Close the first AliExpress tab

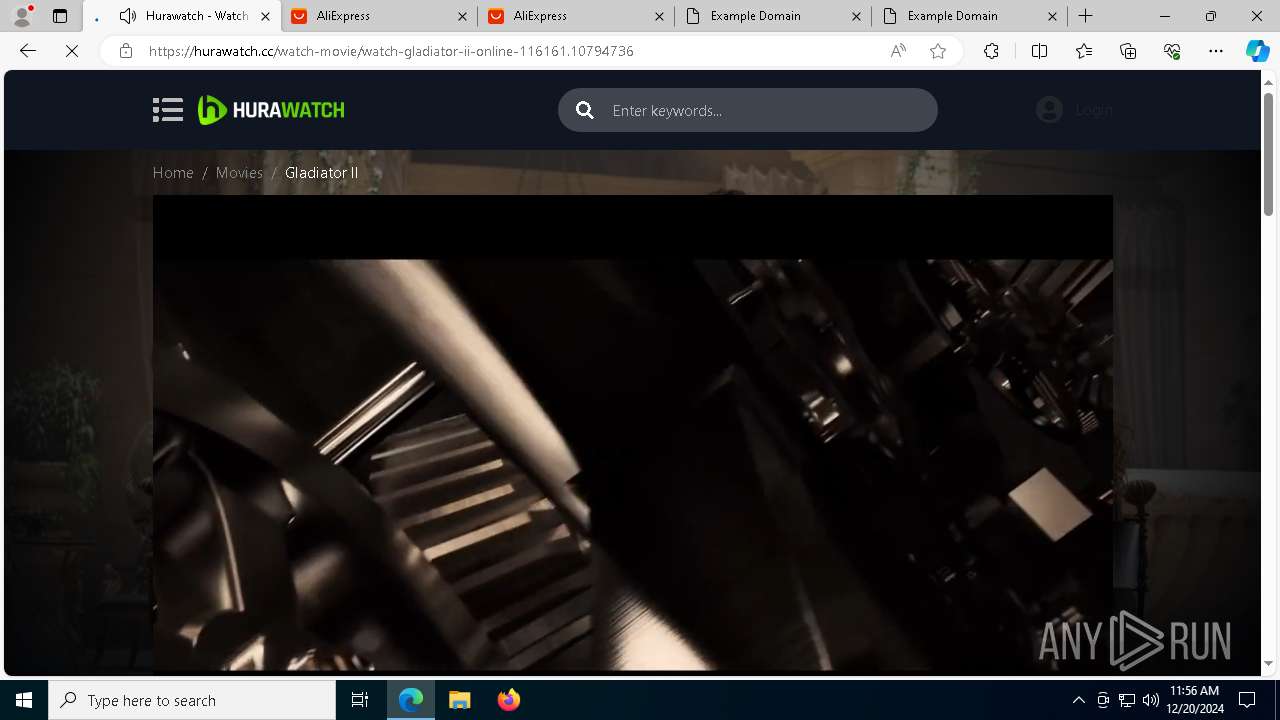(x=462, y=16)
